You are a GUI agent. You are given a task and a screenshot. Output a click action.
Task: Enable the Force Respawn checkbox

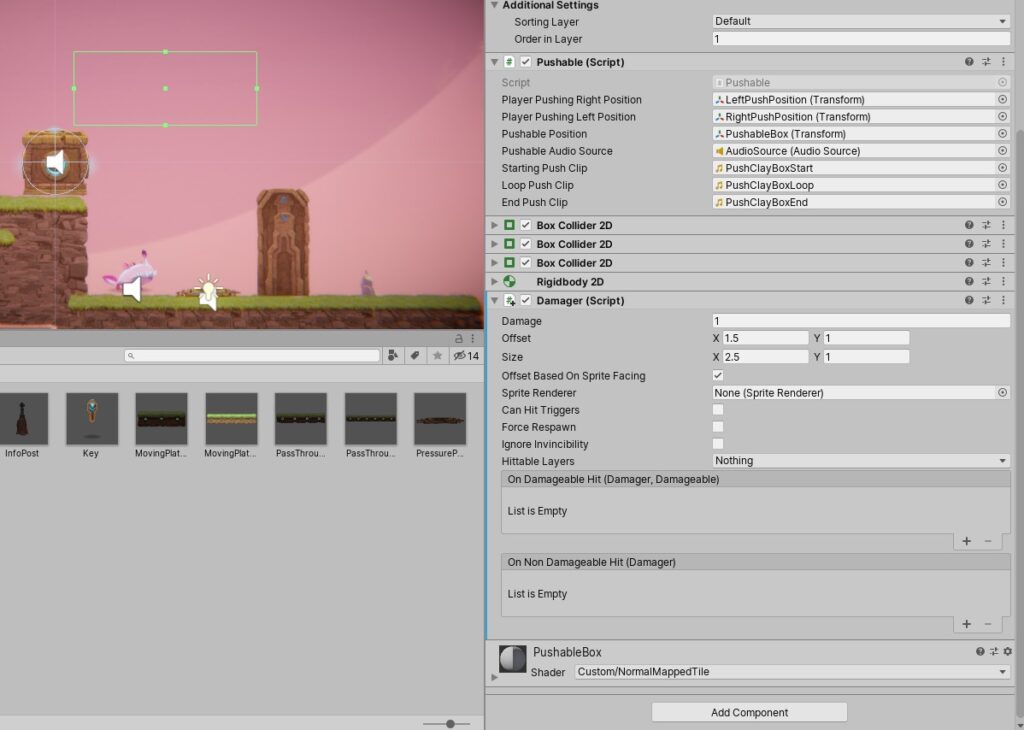pos(718,427)
